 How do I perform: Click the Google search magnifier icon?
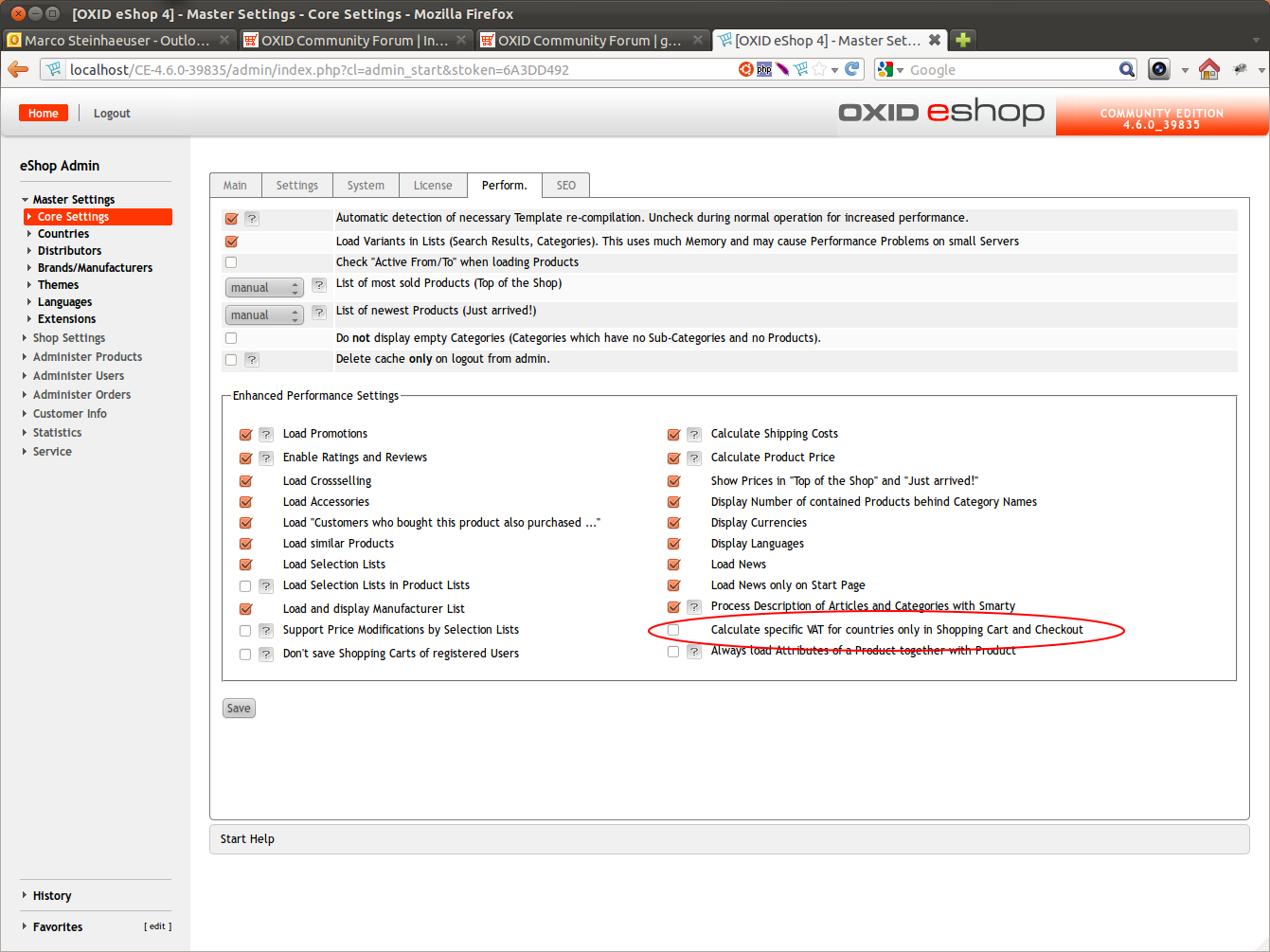point(1126,69)
